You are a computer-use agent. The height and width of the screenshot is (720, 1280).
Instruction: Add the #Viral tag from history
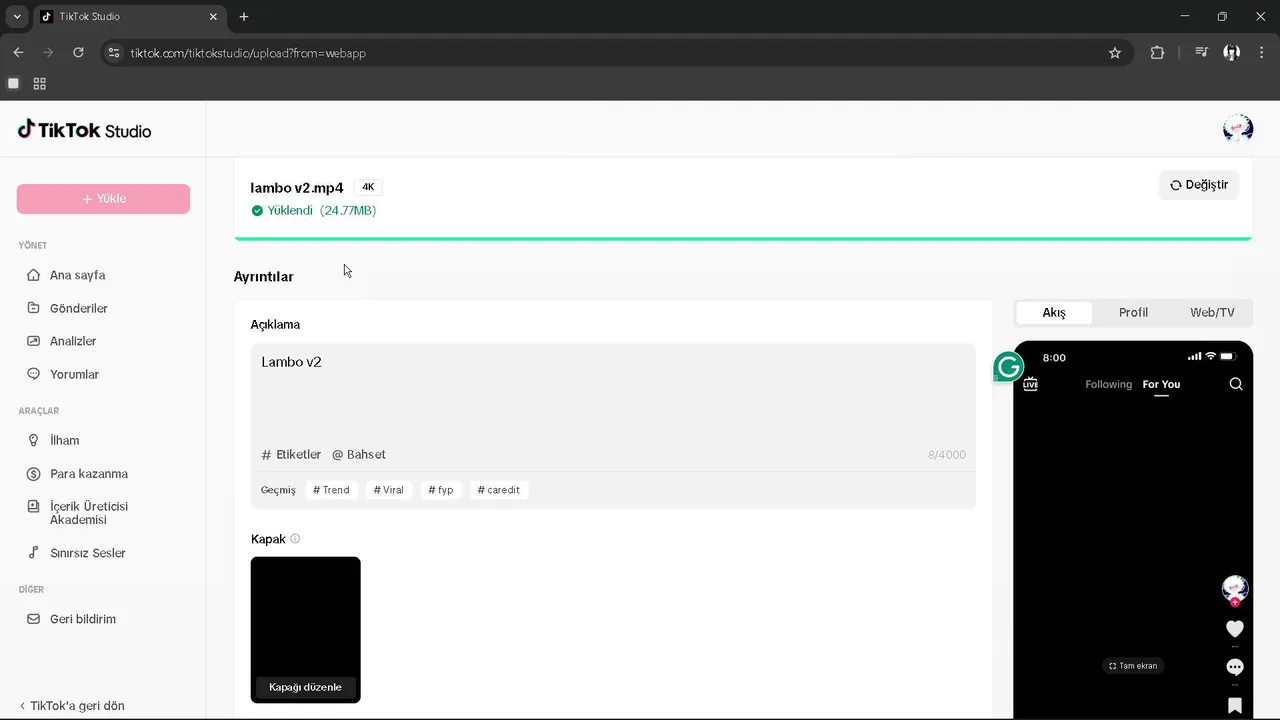coord(389,490)
